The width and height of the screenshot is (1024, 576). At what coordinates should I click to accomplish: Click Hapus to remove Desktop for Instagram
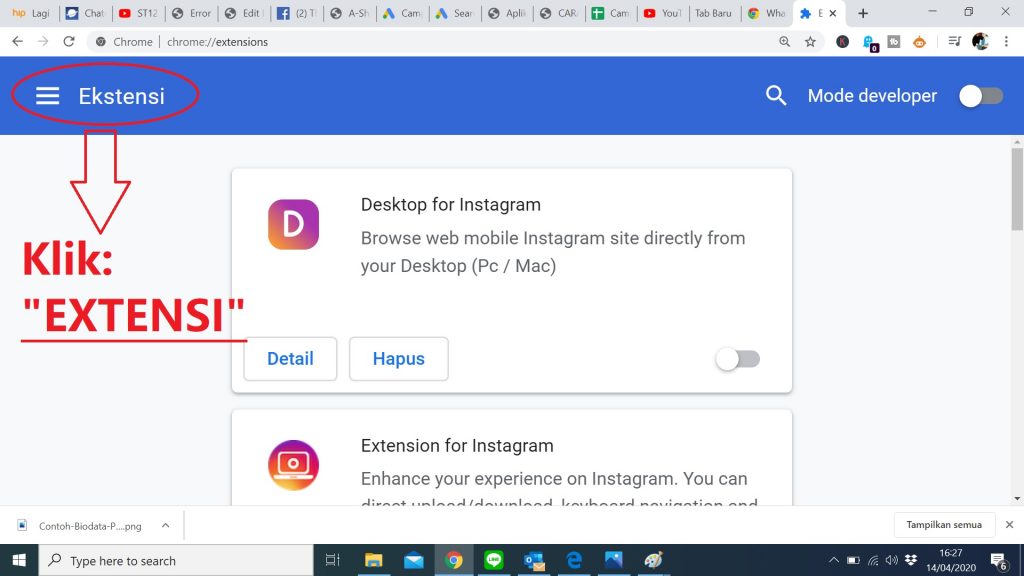pyautogui.click(x=398, y=359)
